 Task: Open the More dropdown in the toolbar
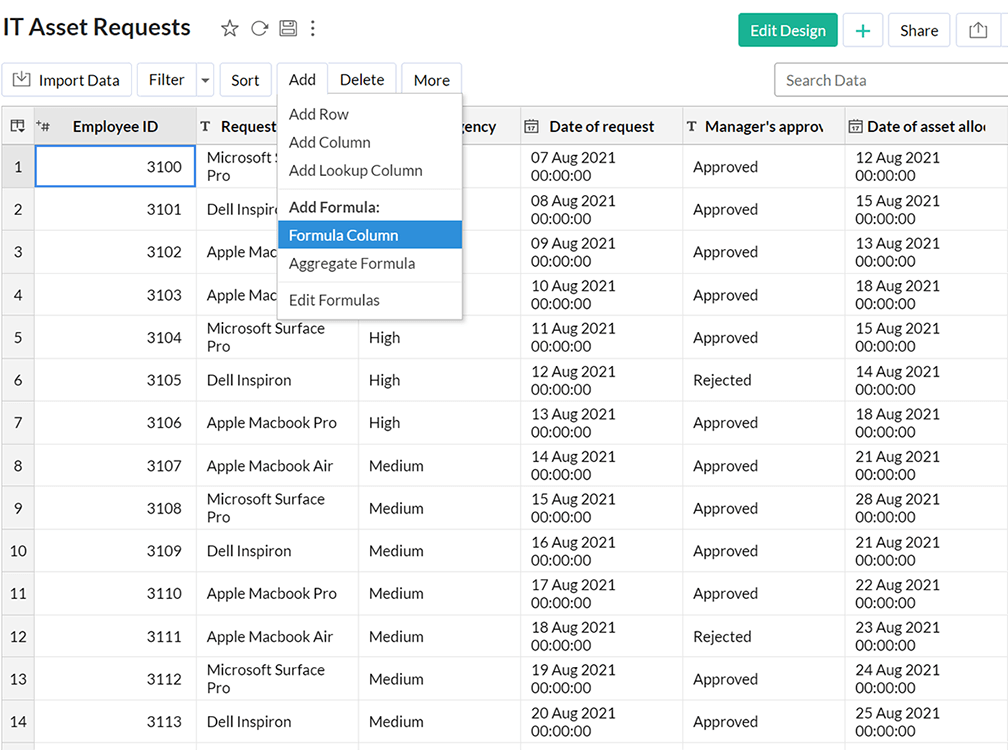431,78
